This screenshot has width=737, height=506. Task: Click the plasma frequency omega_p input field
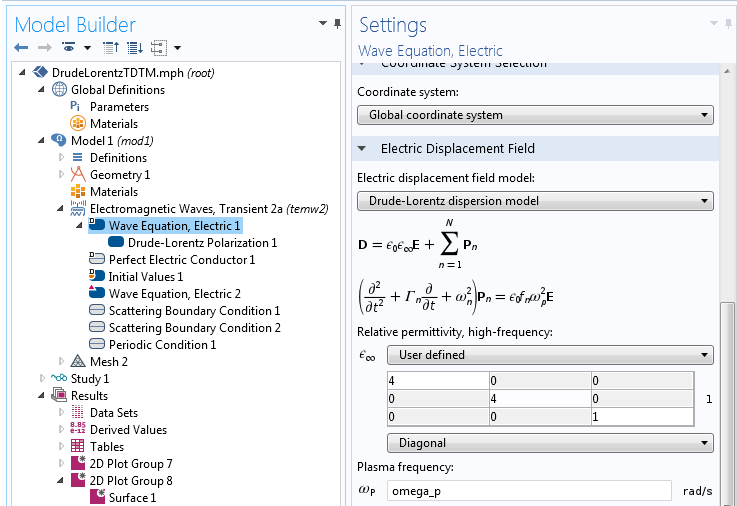pyautogui.click(x=529, y=490)
